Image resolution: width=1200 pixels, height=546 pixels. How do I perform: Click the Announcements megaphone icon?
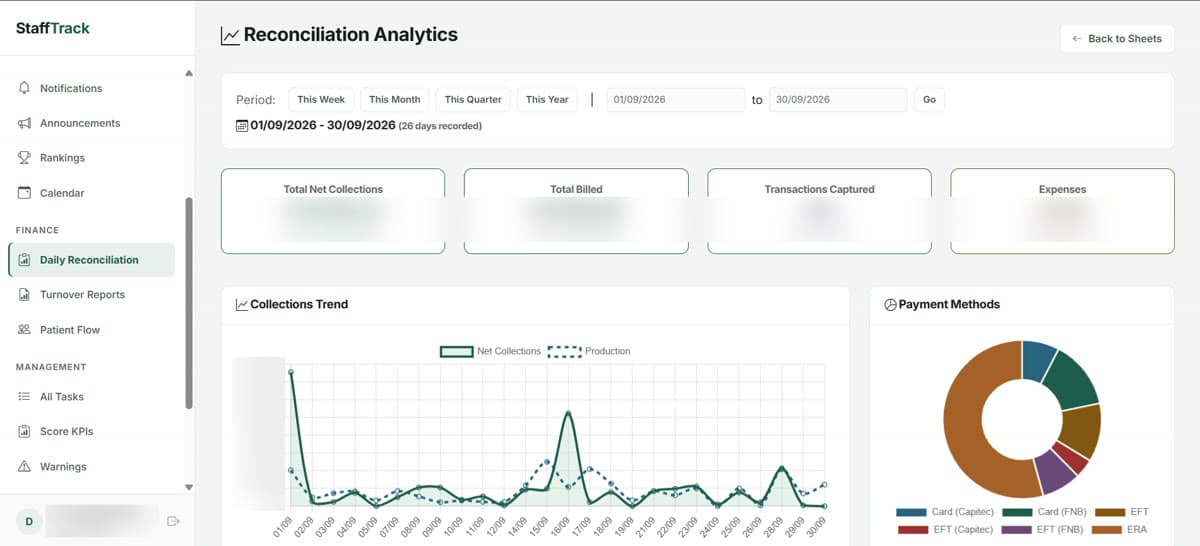(24, 123)
